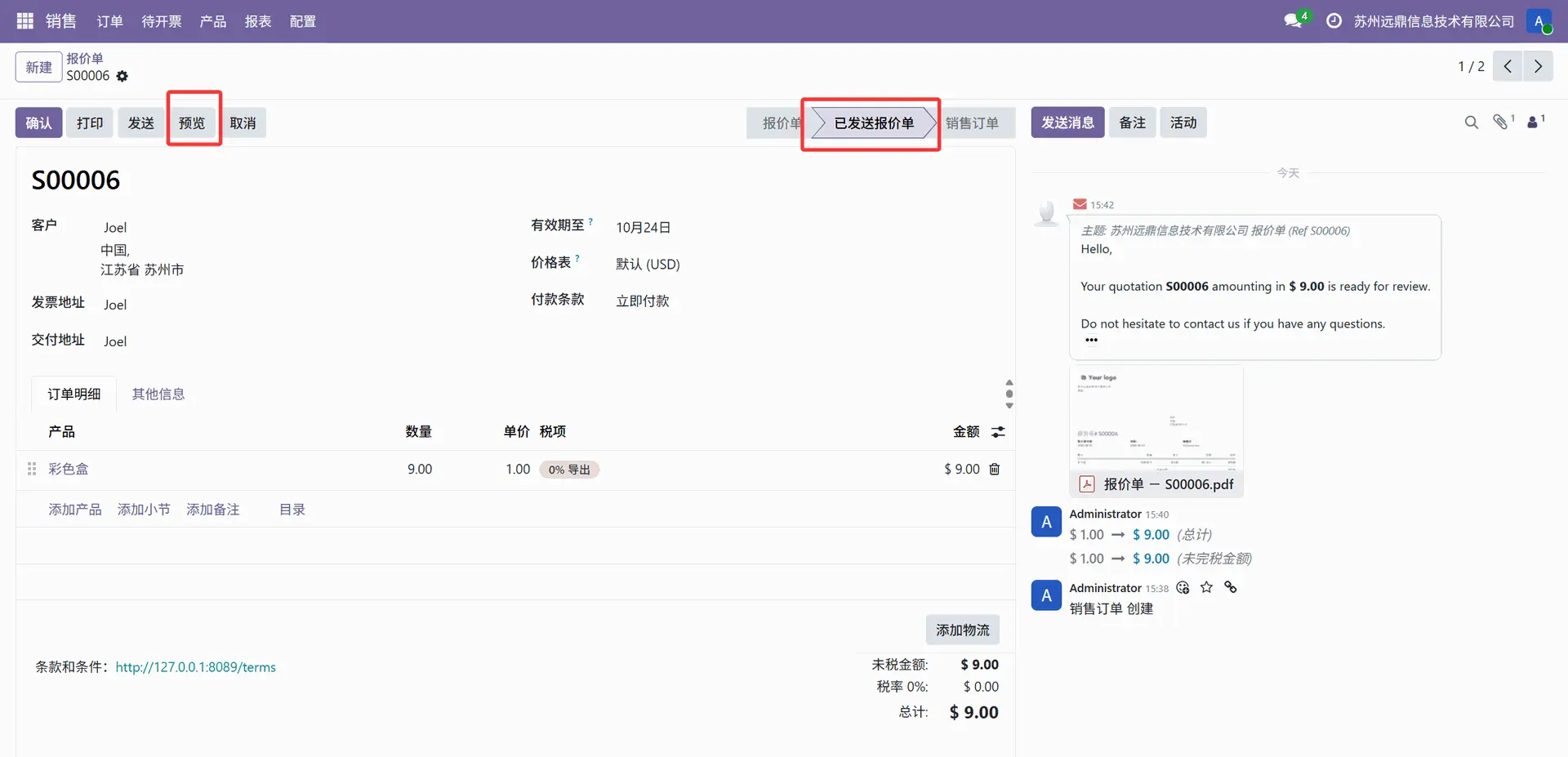
Task: Click the activities clock icon in navbar
Action: click(x=1334, y=21)
